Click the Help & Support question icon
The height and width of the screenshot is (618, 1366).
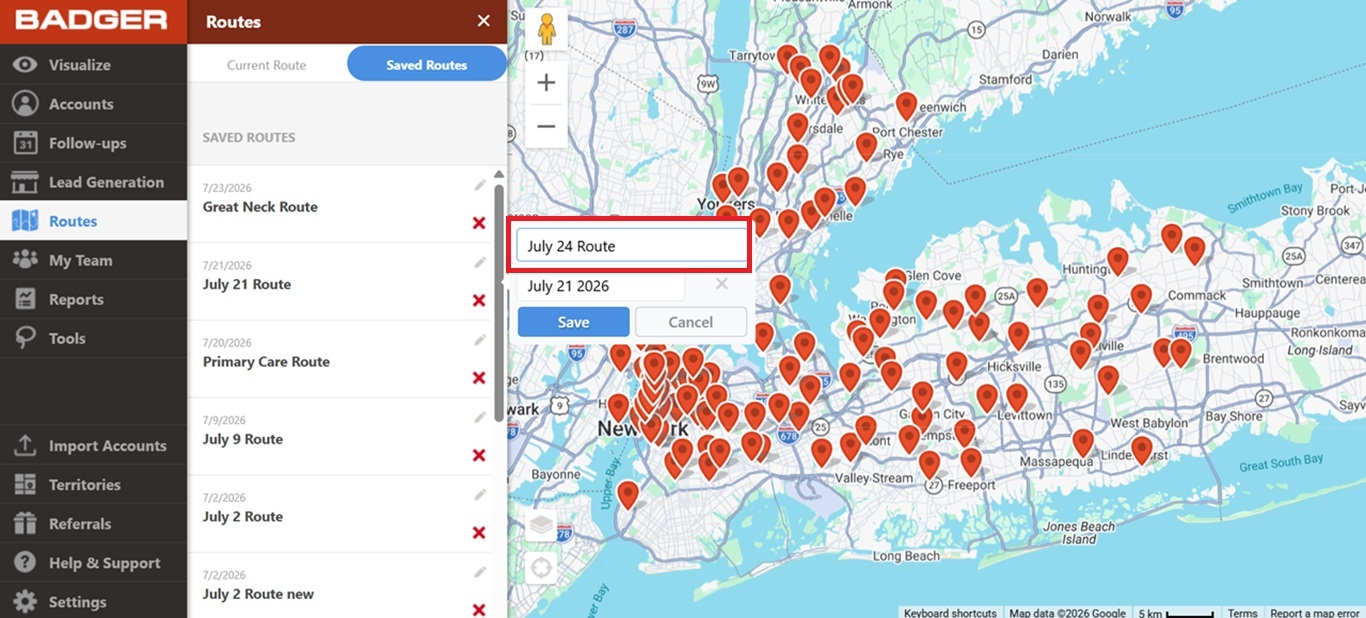click(25, 563)
